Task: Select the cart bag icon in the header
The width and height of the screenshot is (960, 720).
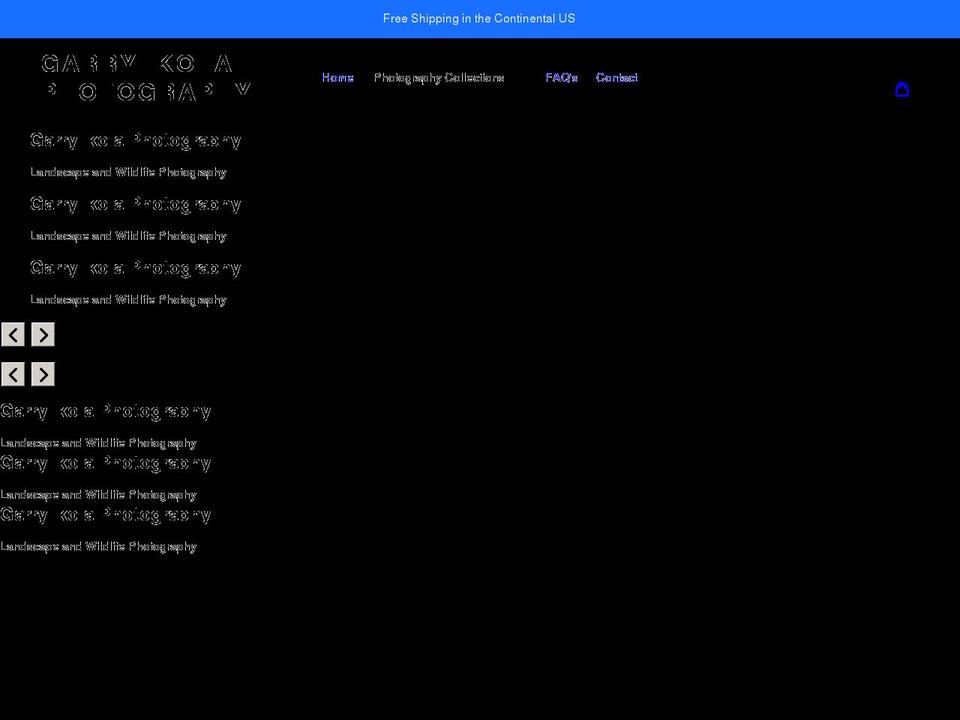Action: 903,89
